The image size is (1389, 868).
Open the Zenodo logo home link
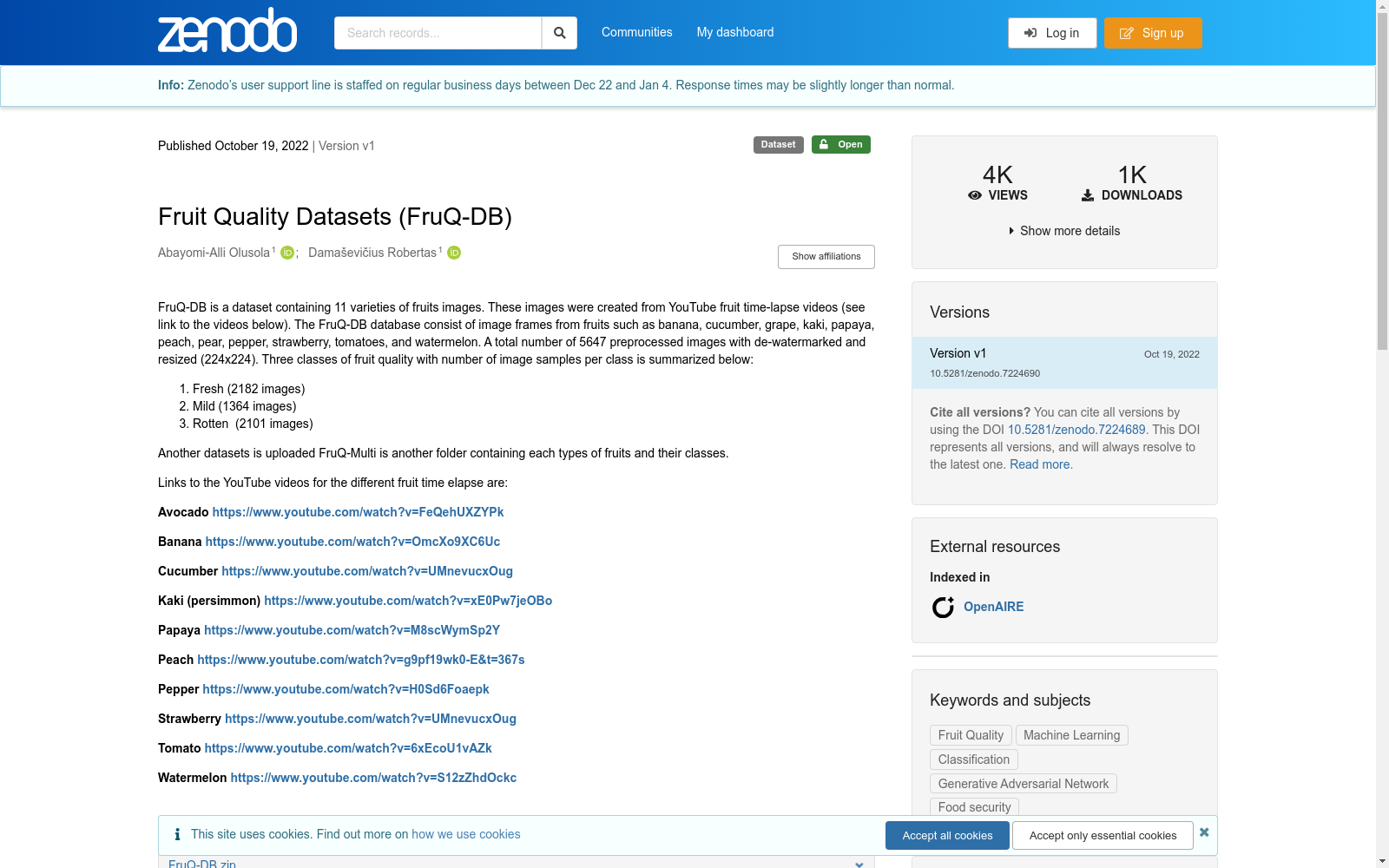click(227, 30)
